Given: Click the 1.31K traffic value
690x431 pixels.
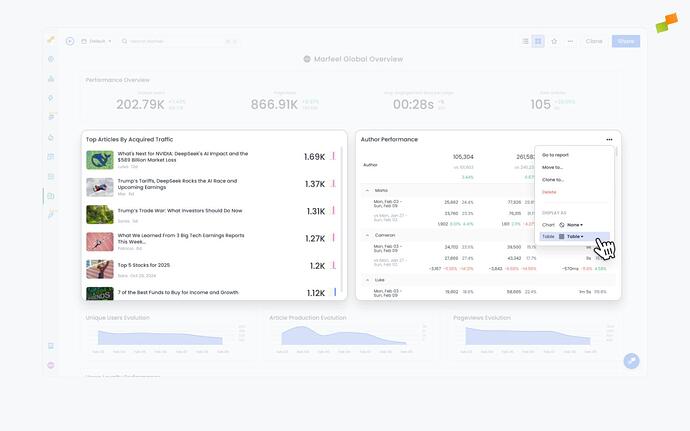Looking at the screenshot, I should coord(316,211).
